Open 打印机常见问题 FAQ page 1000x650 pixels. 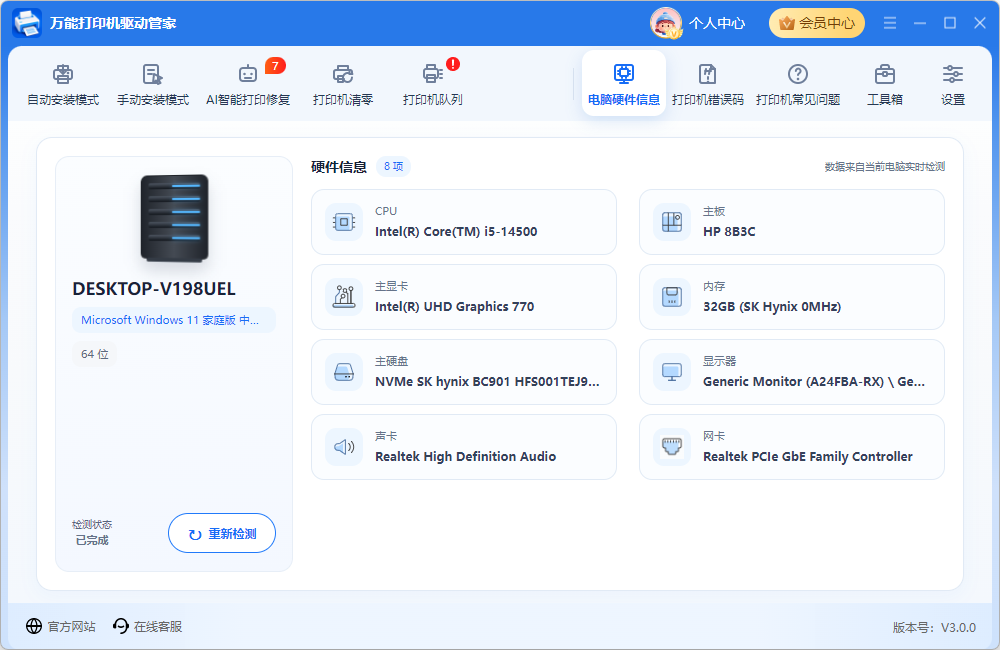pyautogui.click(x=798, y=84)
